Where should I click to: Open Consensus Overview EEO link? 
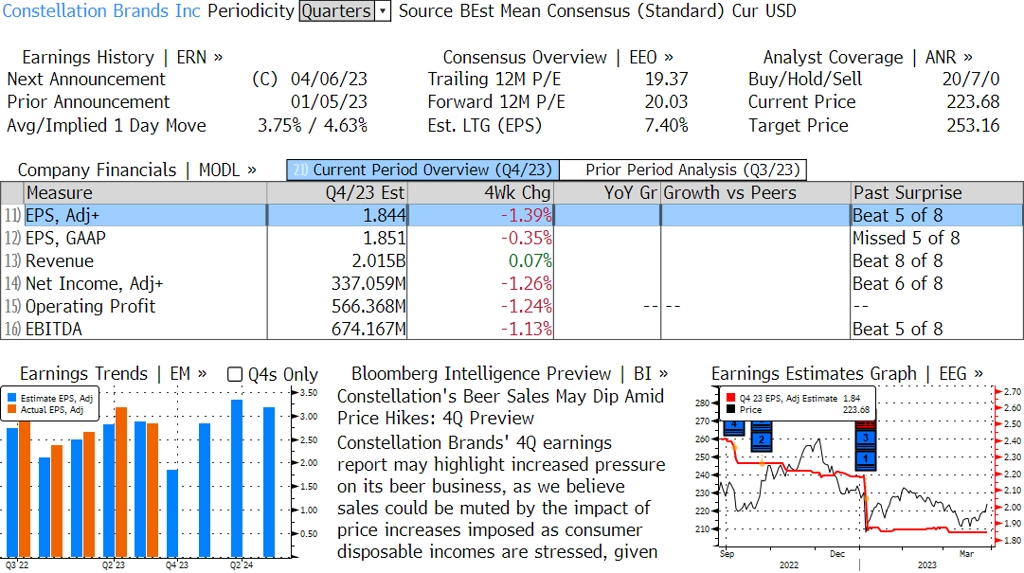tap(558, 57)
